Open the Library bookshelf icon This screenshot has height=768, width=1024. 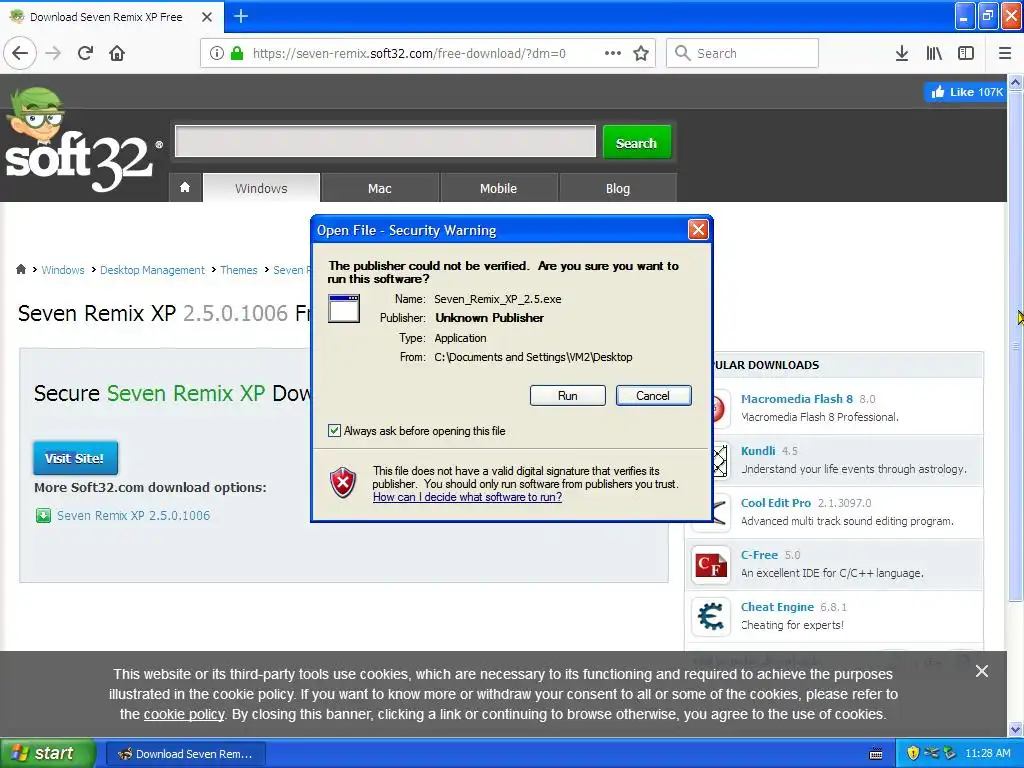pos(934,53)
